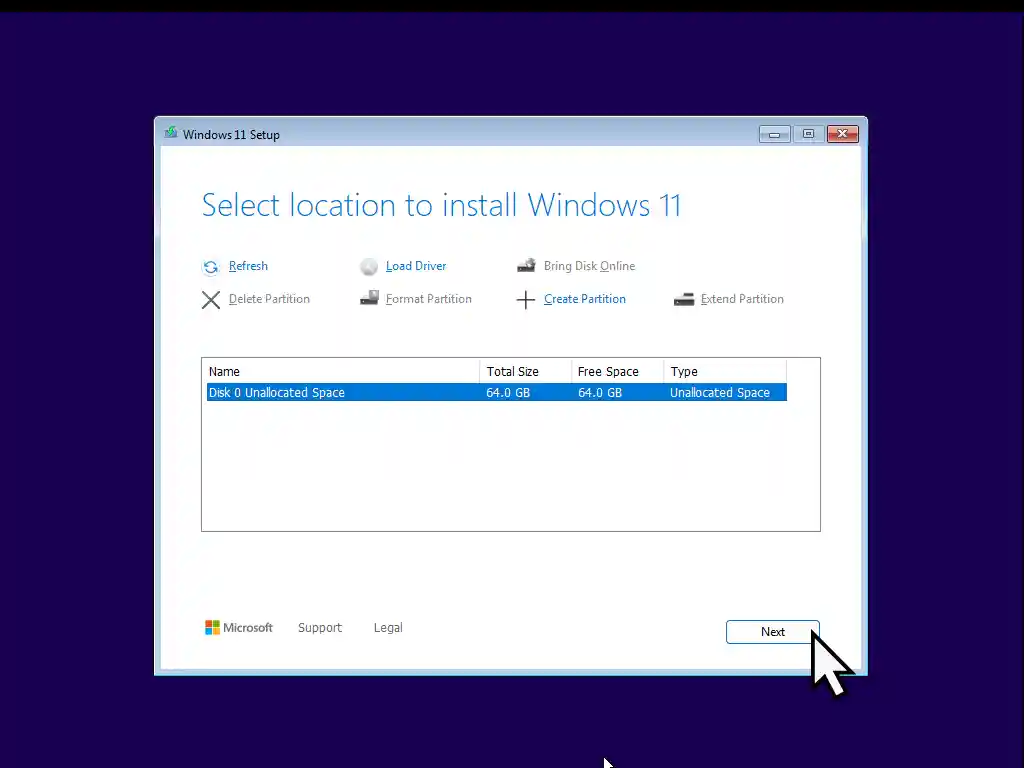Click the Create Partition plus icon
Screen dimensions: 1024x768
(x=526, y=300)
